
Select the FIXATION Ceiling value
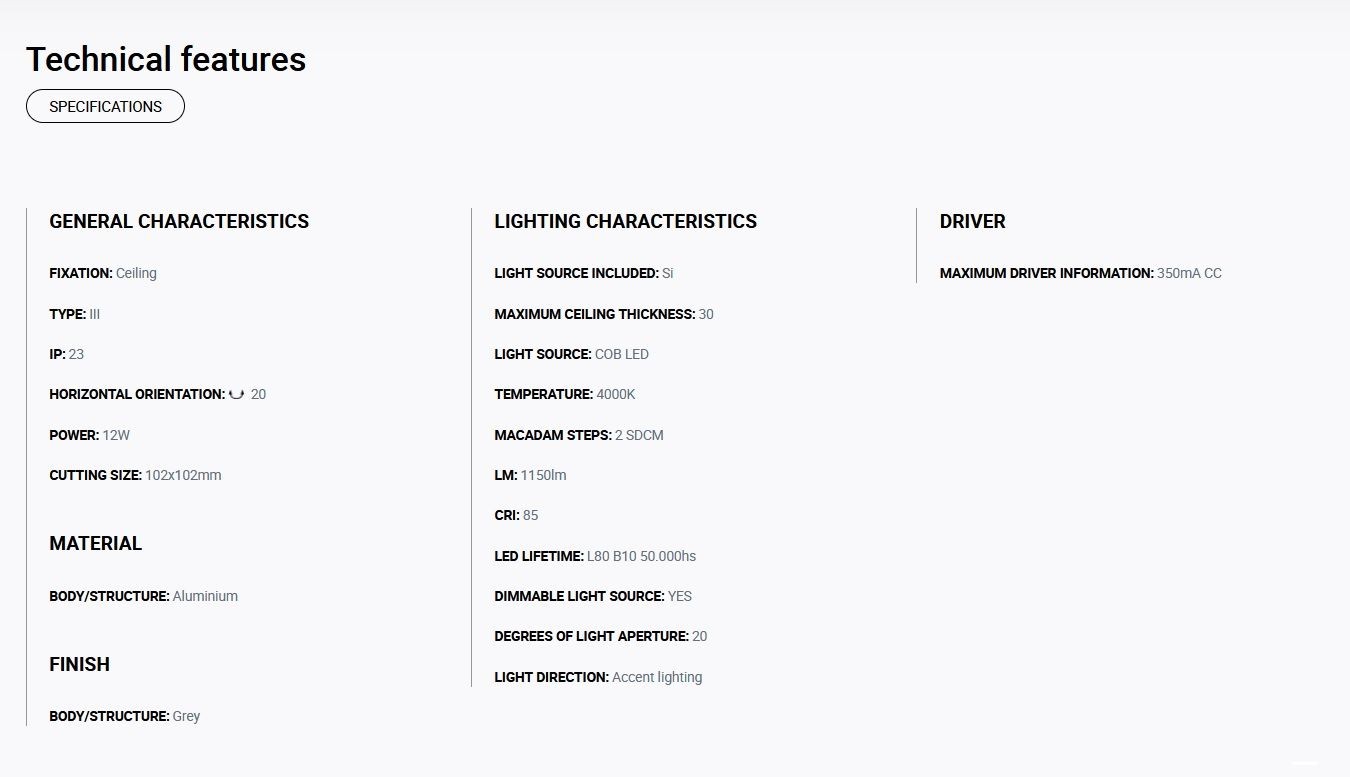(x=136, y=273)
